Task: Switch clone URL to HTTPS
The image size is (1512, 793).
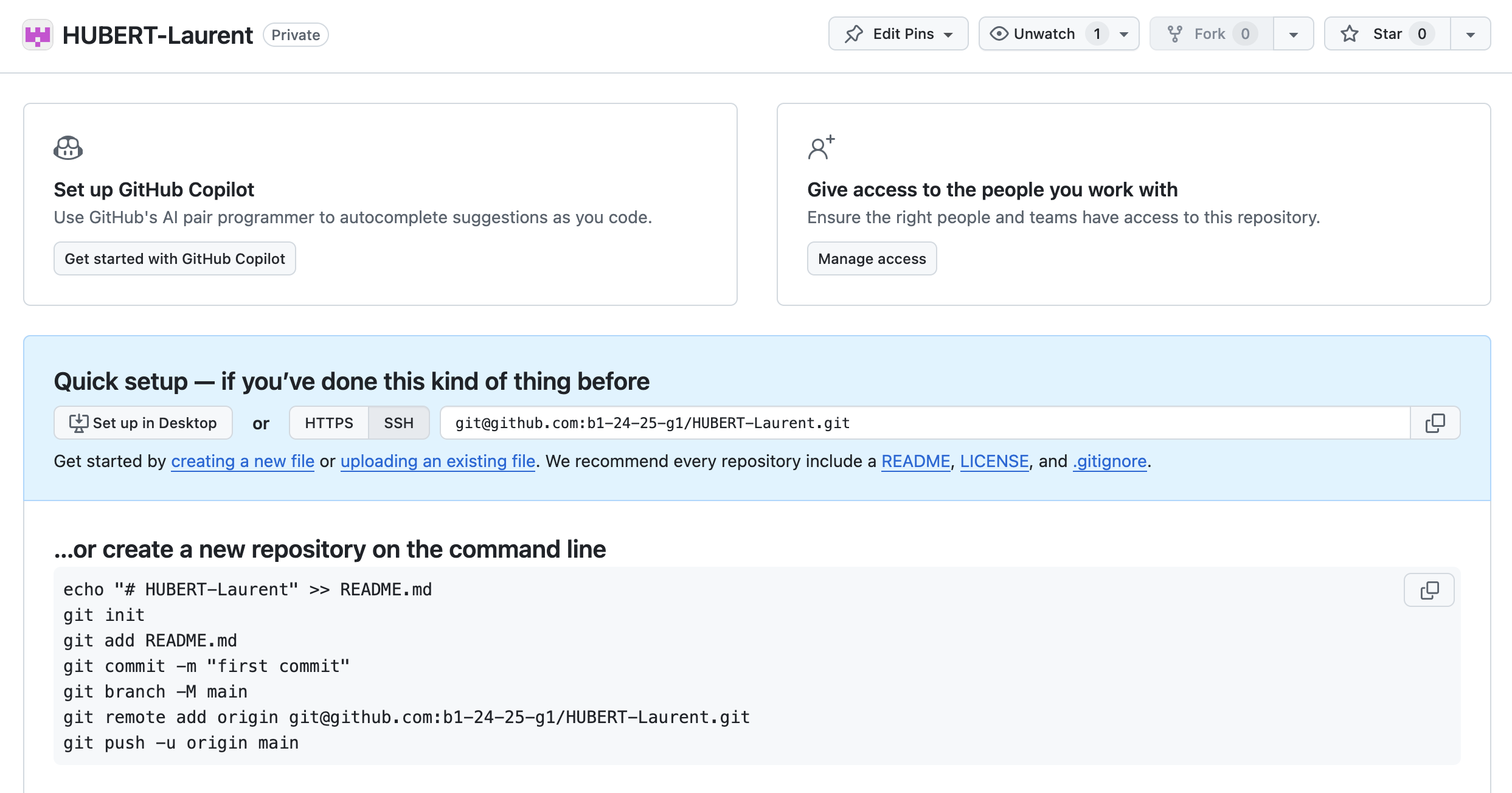Action: tap(328, 423)
